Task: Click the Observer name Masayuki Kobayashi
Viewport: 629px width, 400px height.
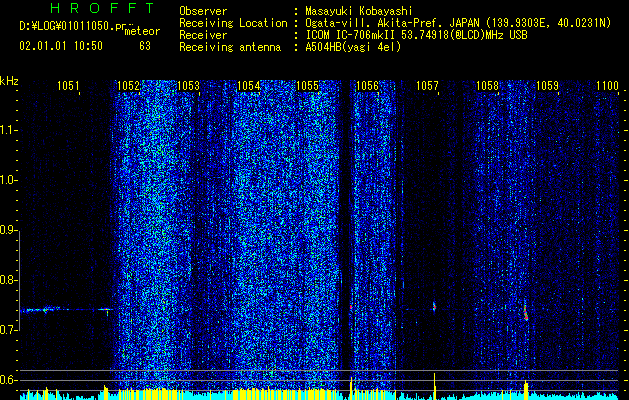Action: pos(359,11)
